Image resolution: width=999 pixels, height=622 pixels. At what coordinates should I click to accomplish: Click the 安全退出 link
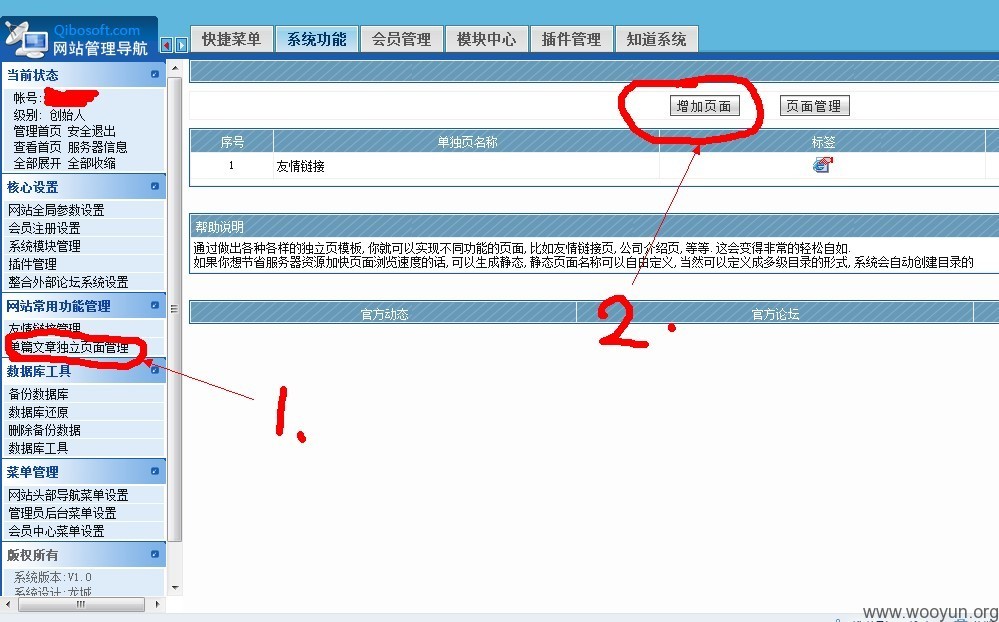click(92, 131)
